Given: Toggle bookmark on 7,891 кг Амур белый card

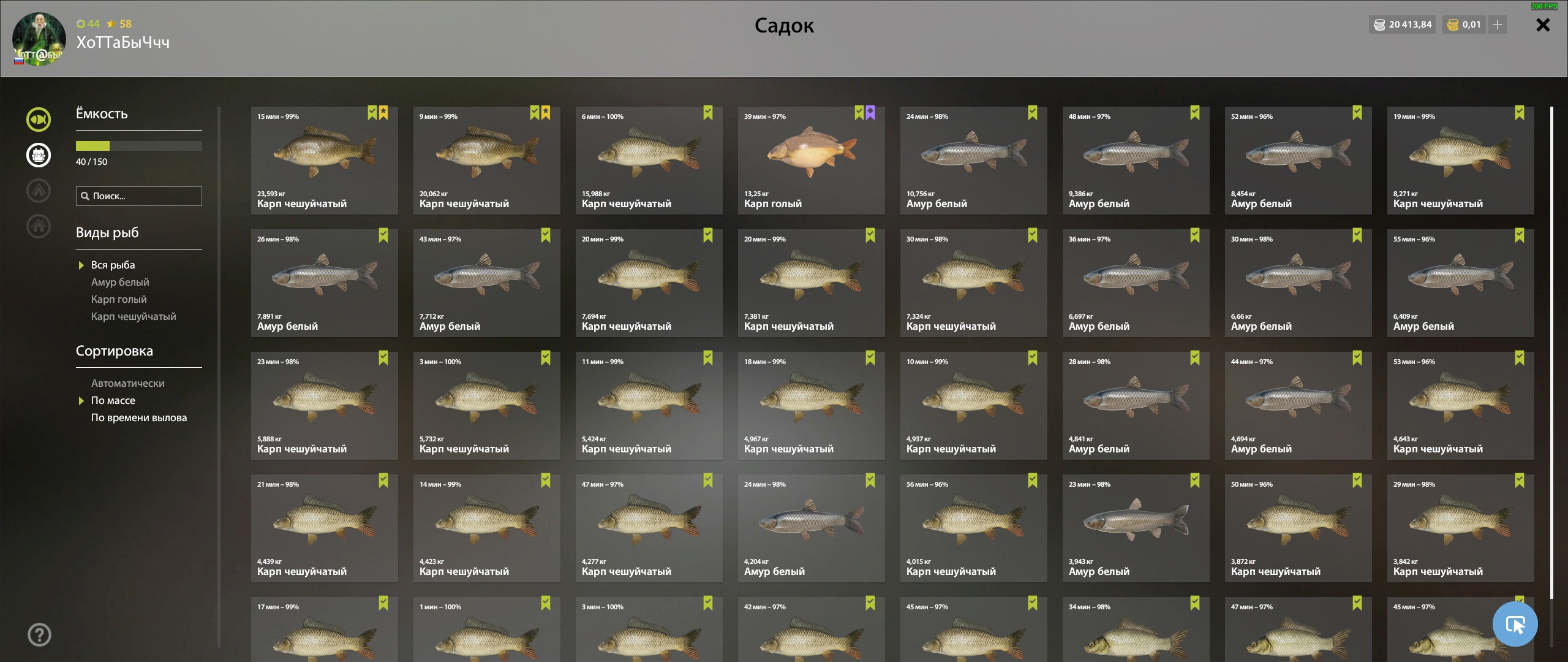Looking at the screenshot, I should (x=383, y=235).
